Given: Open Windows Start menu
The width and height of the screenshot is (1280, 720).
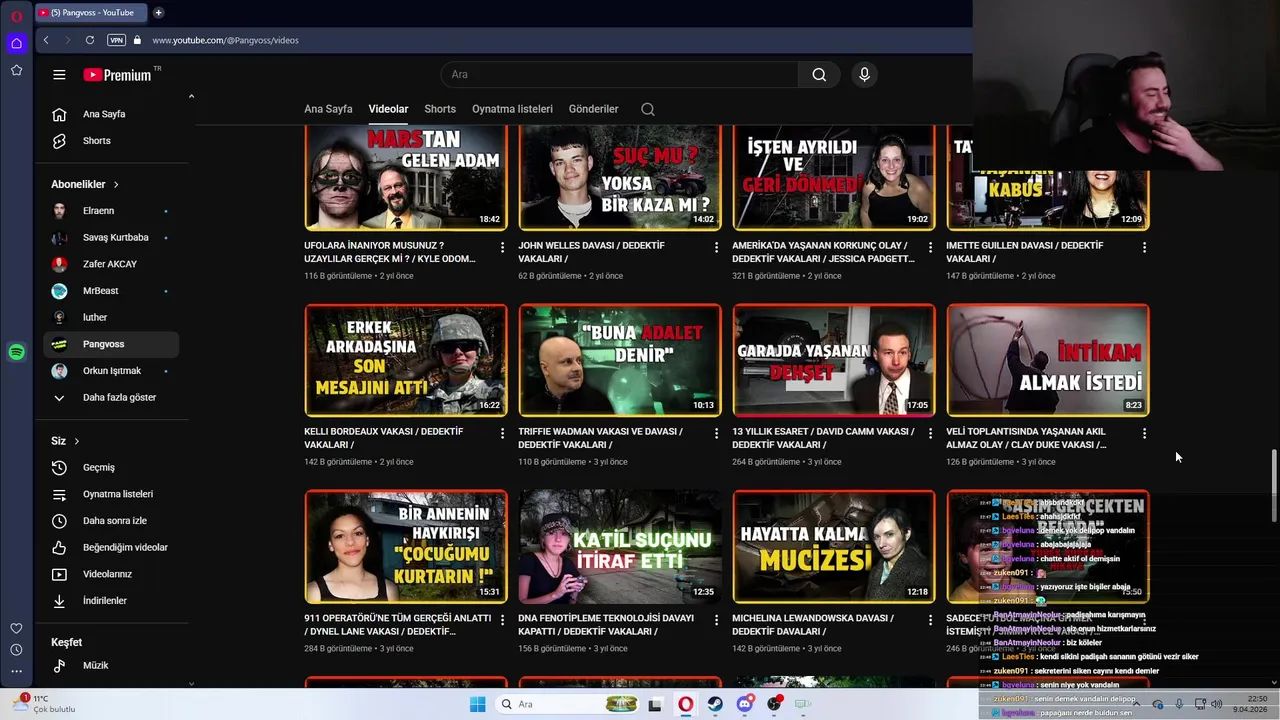Looking at the screenshot, I should point(478,704).
